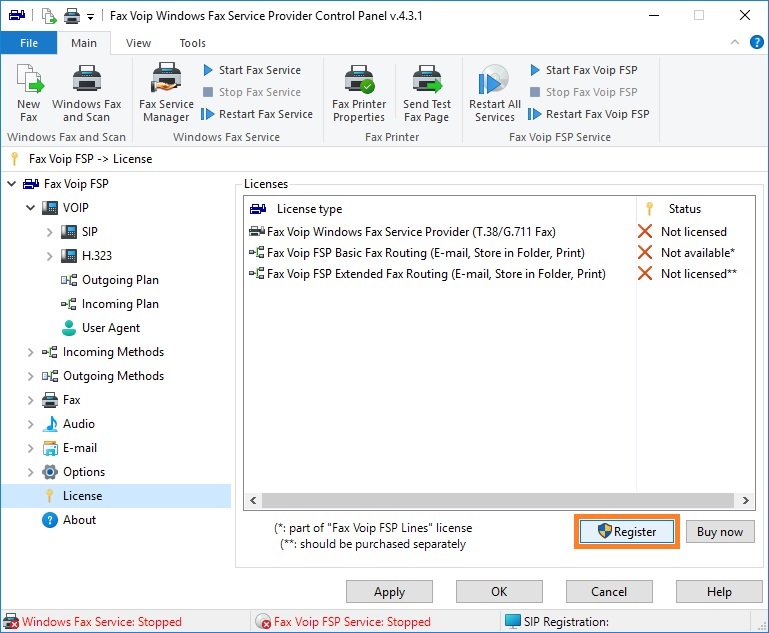The height and width of the screenshot is (633, 769).
Task: Click the Cancel button
Action: coord(609,592)
